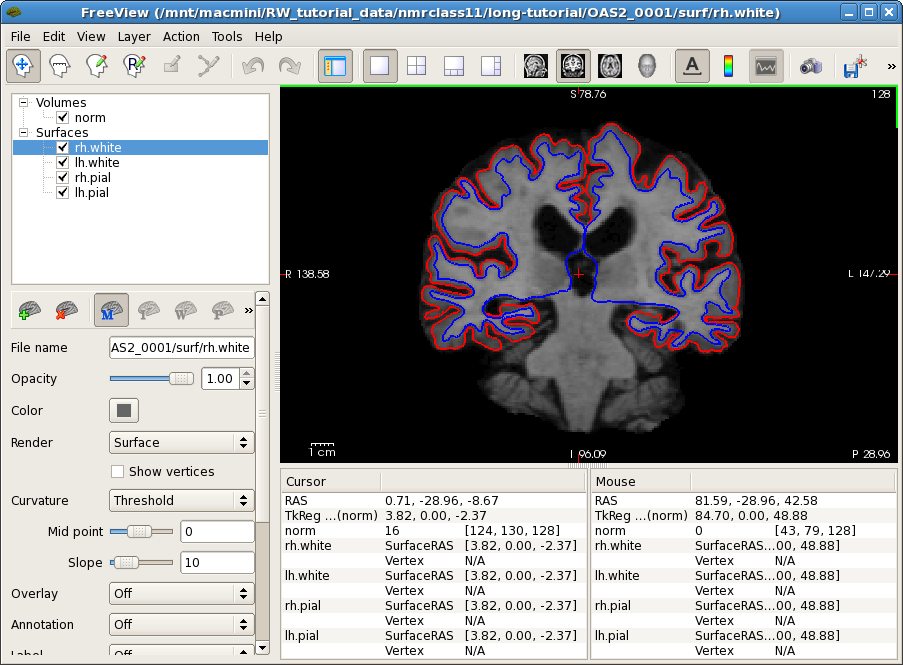Click the Mid point value field

216,532
